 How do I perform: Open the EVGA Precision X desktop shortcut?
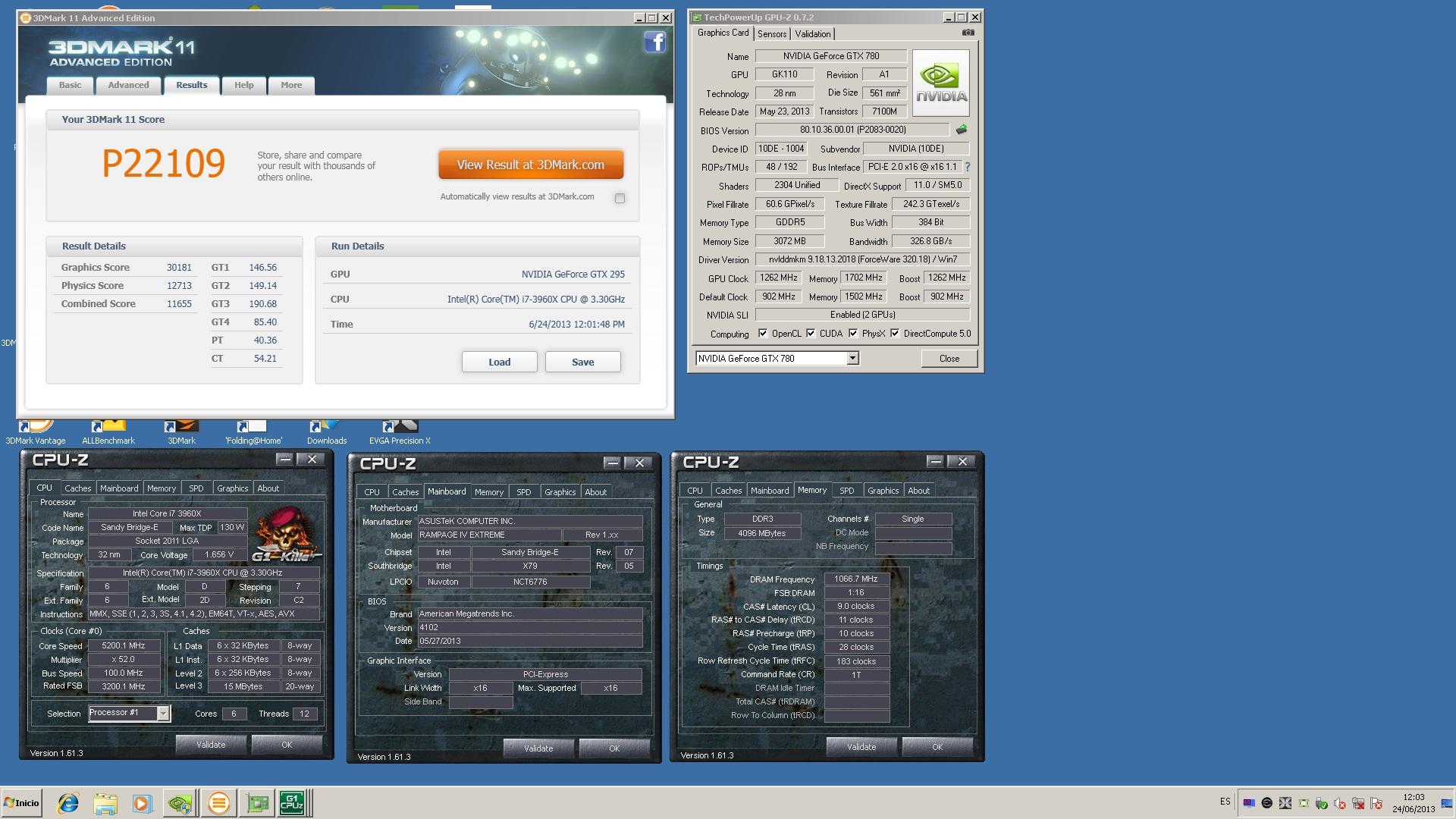[400, 434]
